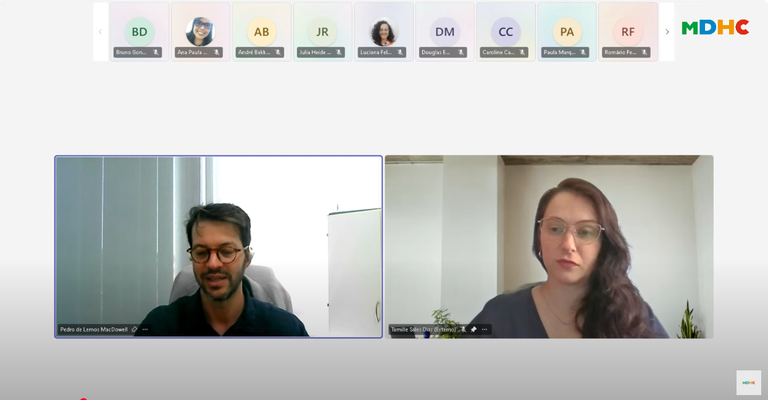Click Bruno Gon... name label
Viewport: 768px width, 400px height.
click(131, 52)
